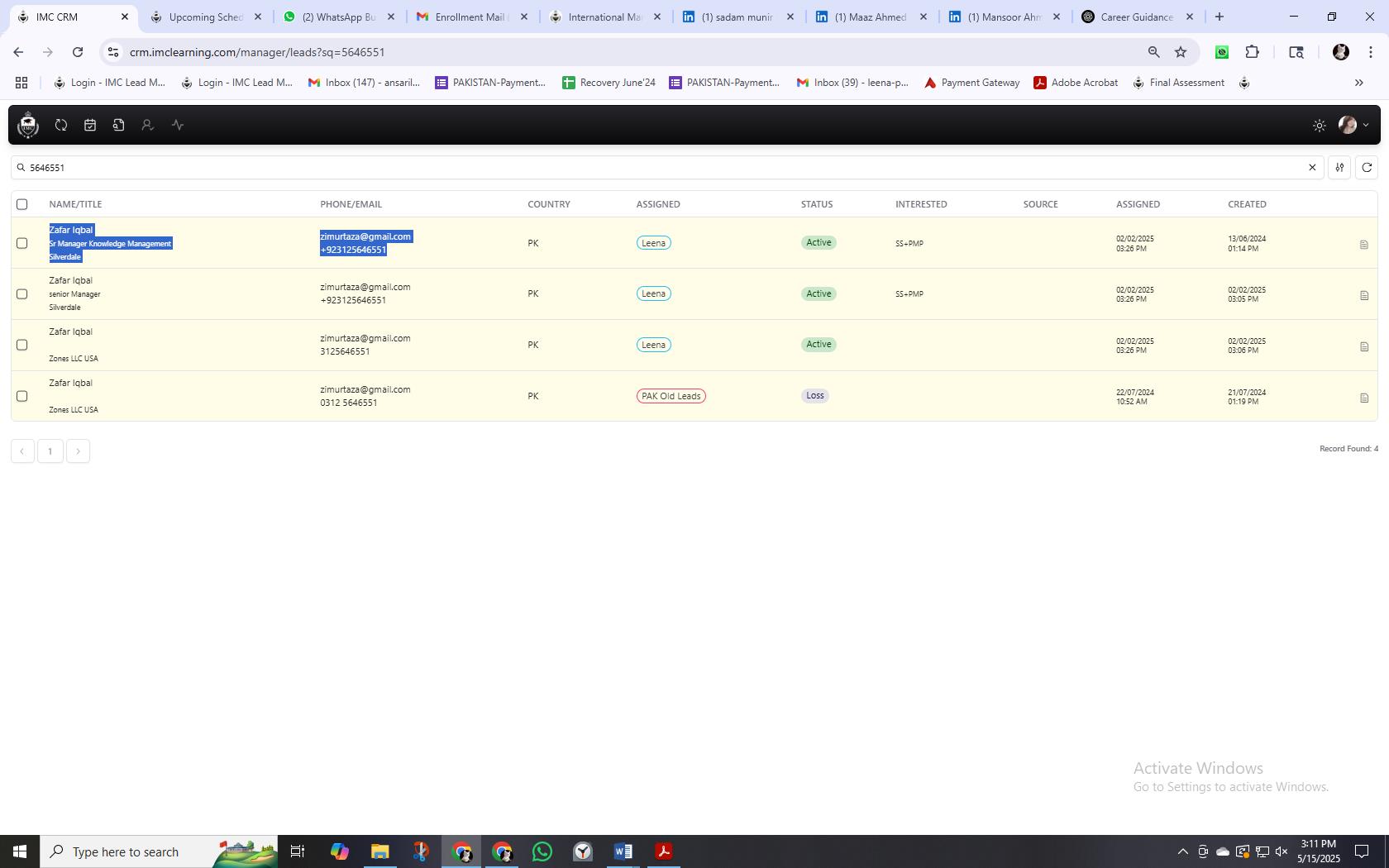Clear the search field with X

pyautogui.click(x=1312, y=167)
